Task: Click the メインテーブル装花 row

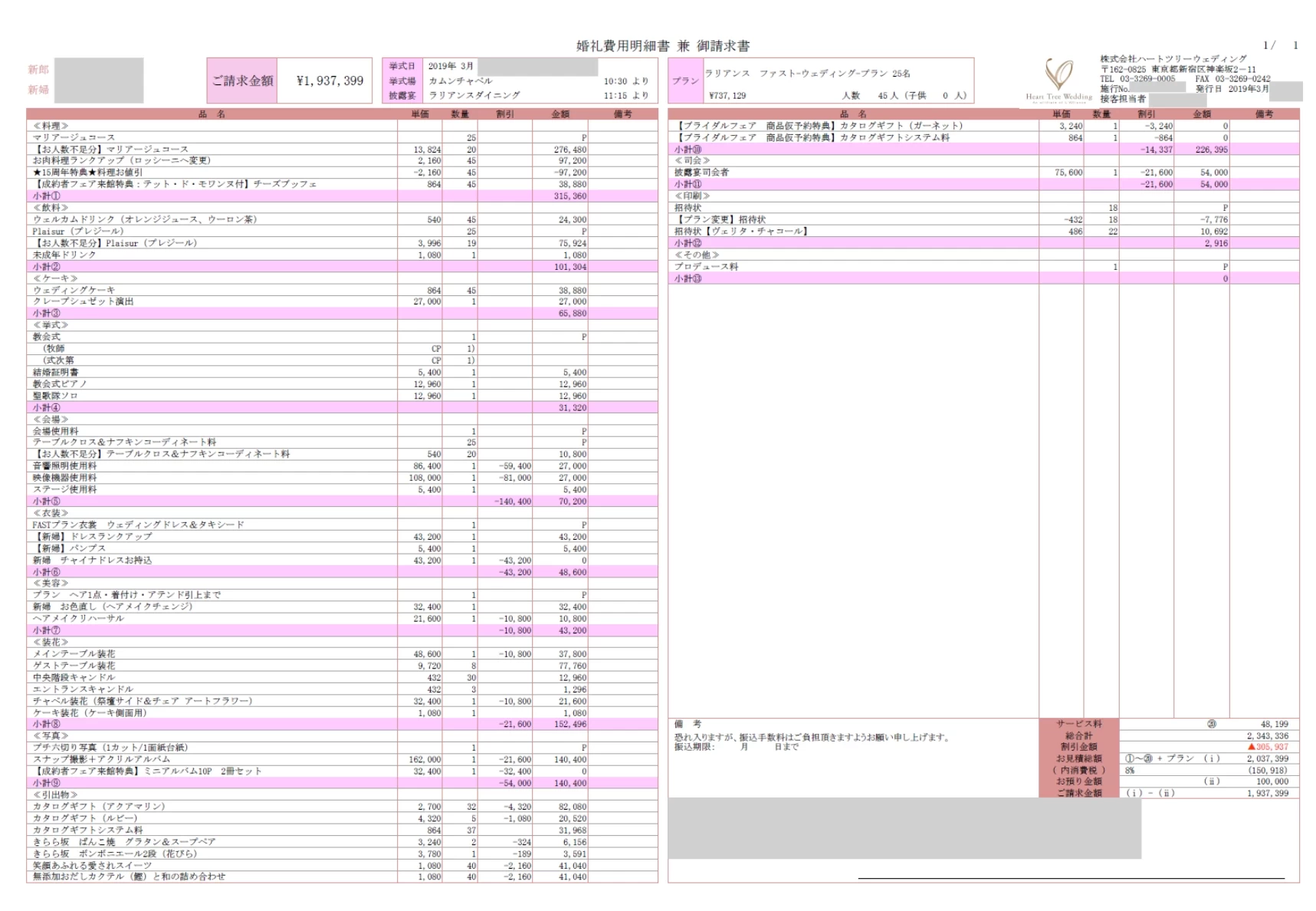Action: point(342,654)
